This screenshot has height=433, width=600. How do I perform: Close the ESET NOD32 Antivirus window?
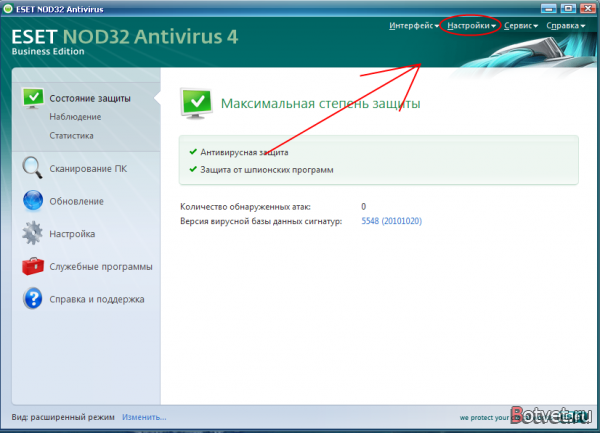coord(588,8)
